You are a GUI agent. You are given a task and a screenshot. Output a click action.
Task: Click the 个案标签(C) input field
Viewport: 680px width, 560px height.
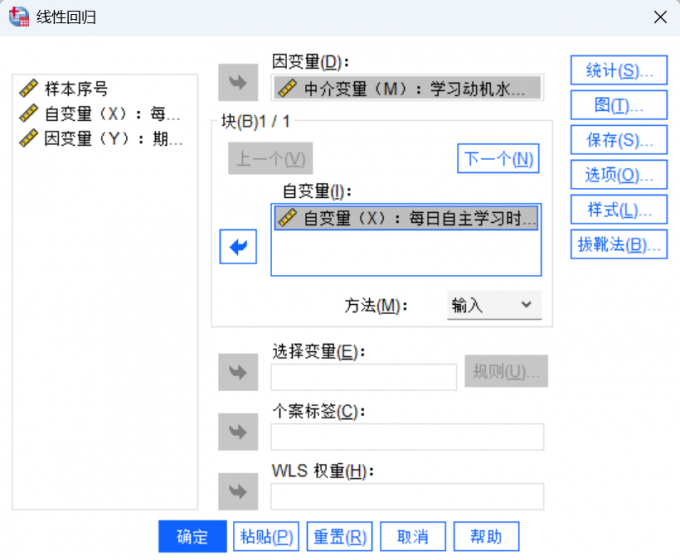(407, 436)
